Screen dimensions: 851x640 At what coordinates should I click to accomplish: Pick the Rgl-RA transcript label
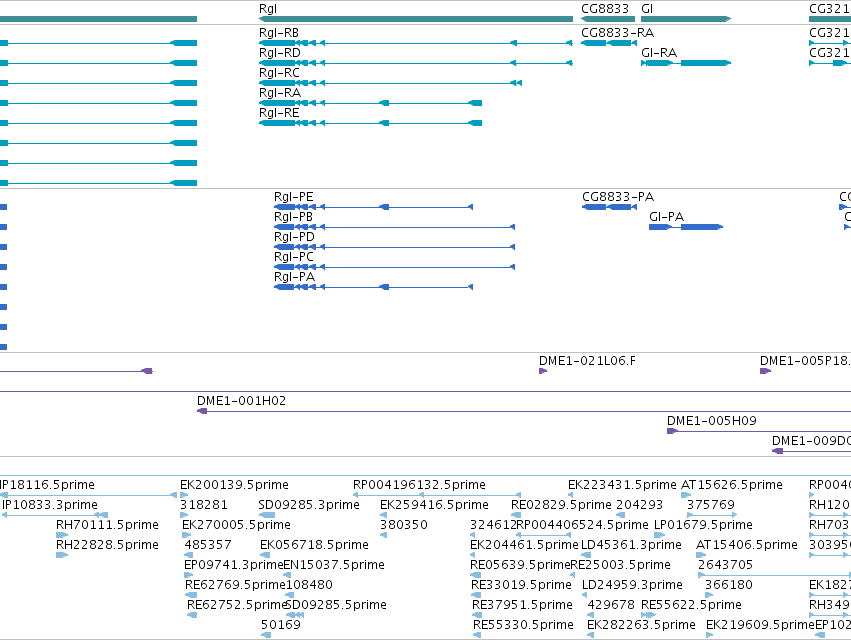[280, 93]
